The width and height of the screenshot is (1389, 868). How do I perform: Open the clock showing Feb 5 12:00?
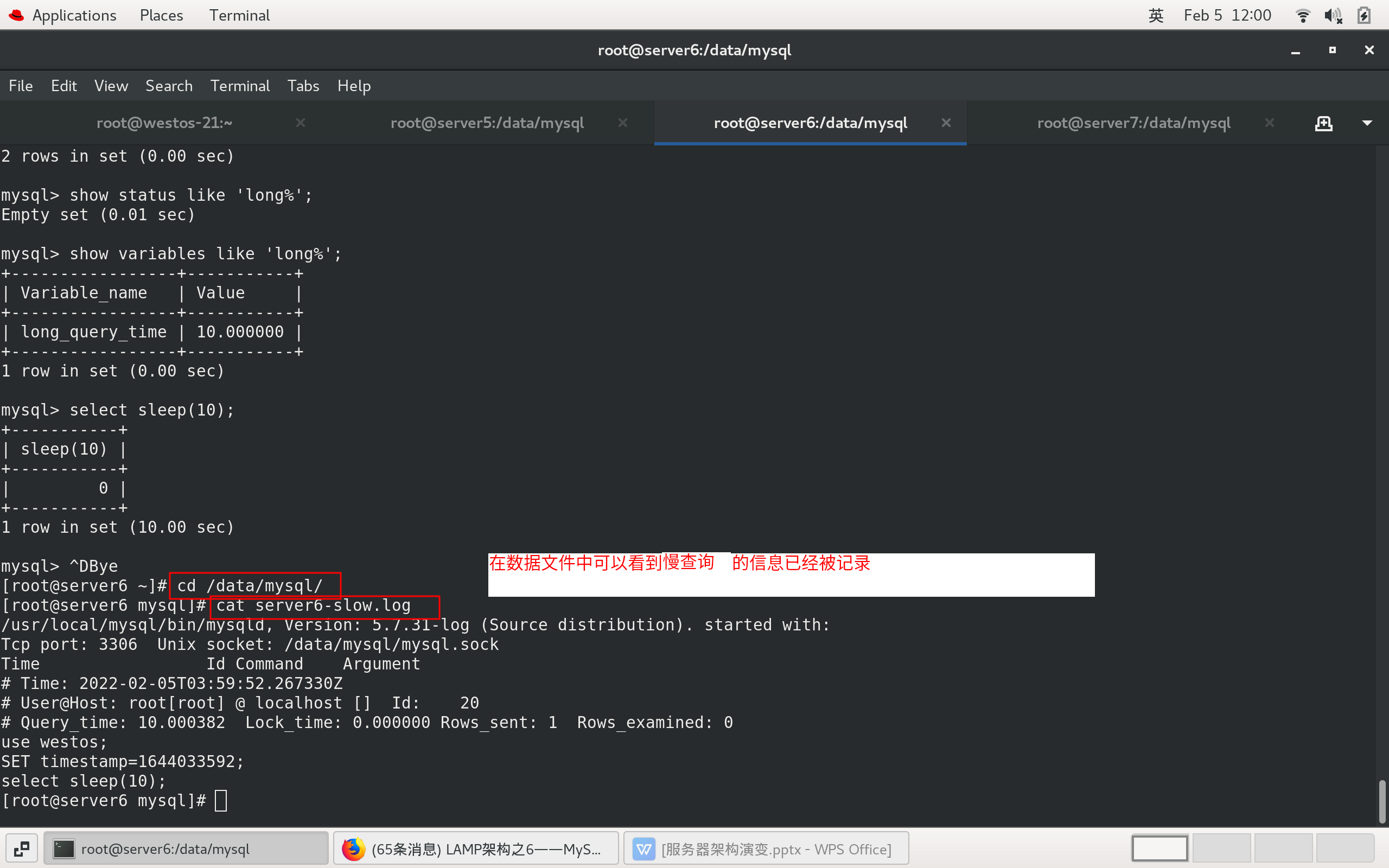click(1227, 16)
